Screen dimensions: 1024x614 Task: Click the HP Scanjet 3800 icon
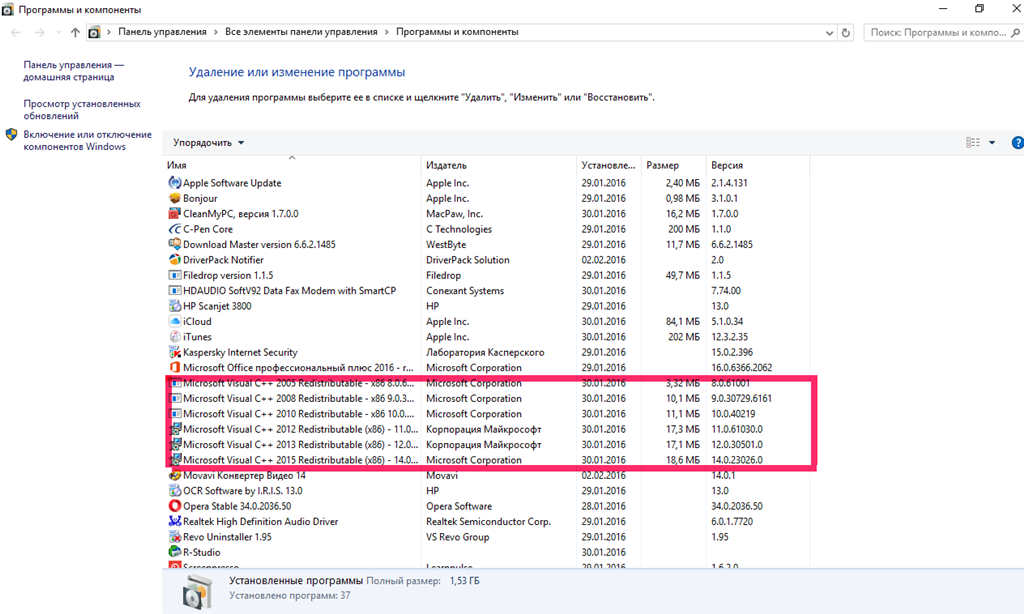pos(174,306)
